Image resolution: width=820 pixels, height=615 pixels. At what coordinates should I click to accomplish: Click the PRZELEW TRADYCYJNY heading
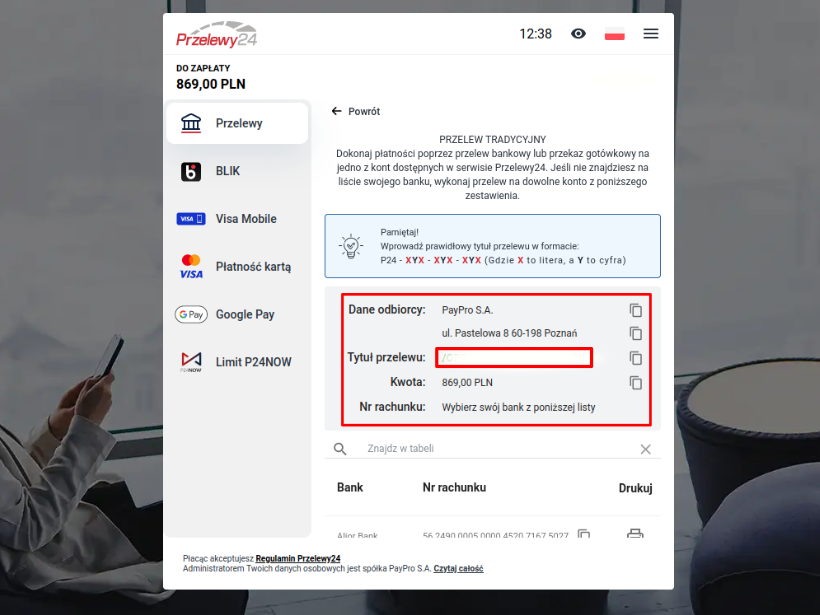coord(493,140)
